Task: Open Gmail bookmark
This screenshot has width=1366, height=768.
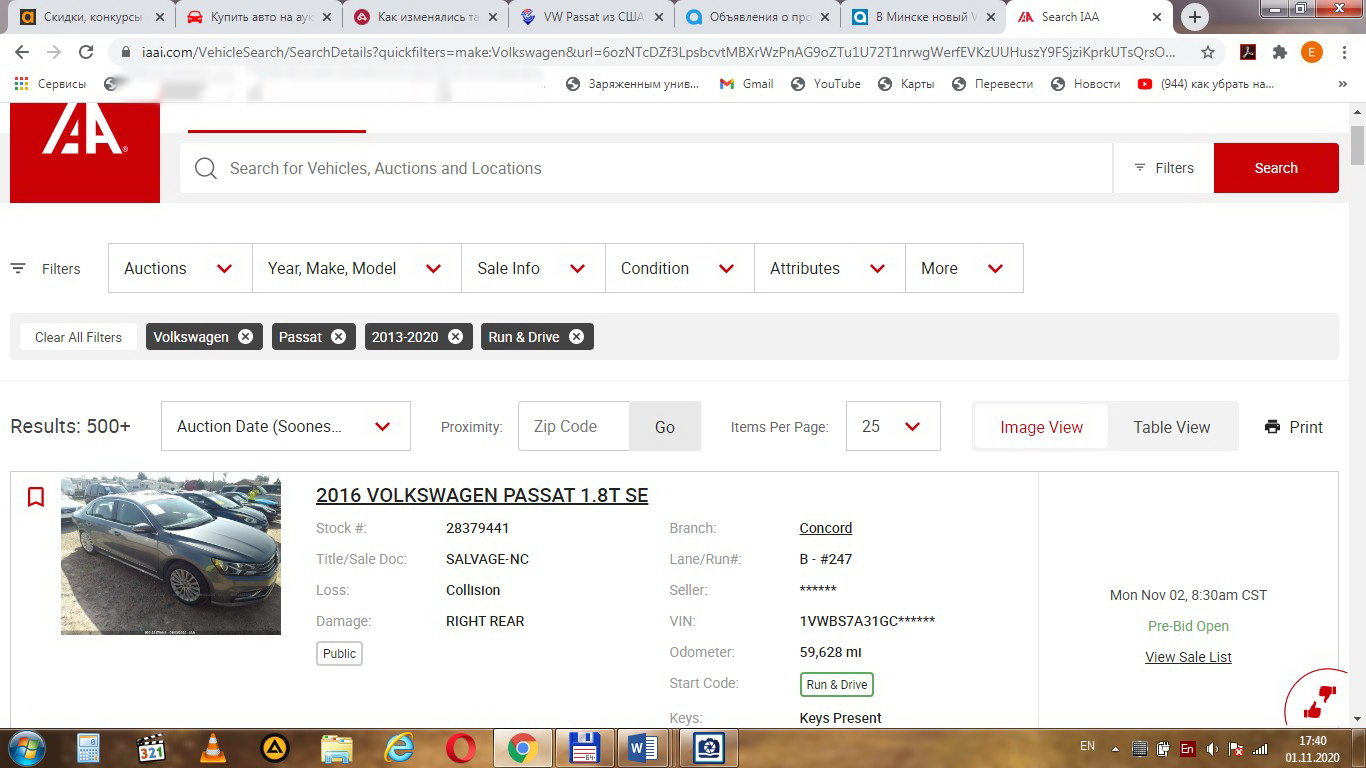Action: coord(747,84)
